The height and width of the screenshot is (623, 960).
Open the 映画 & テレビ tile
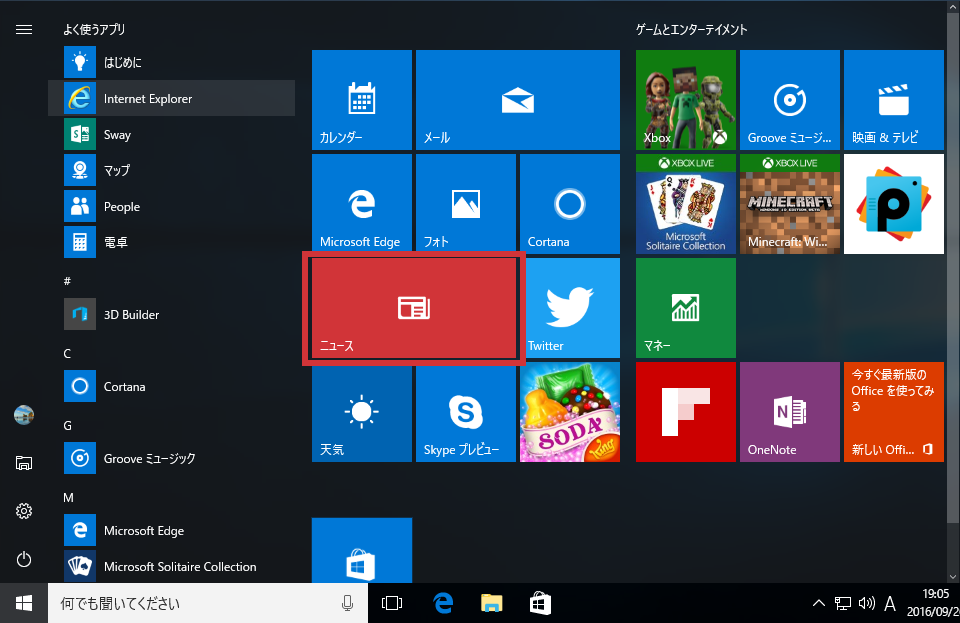[x=894, y=100]
